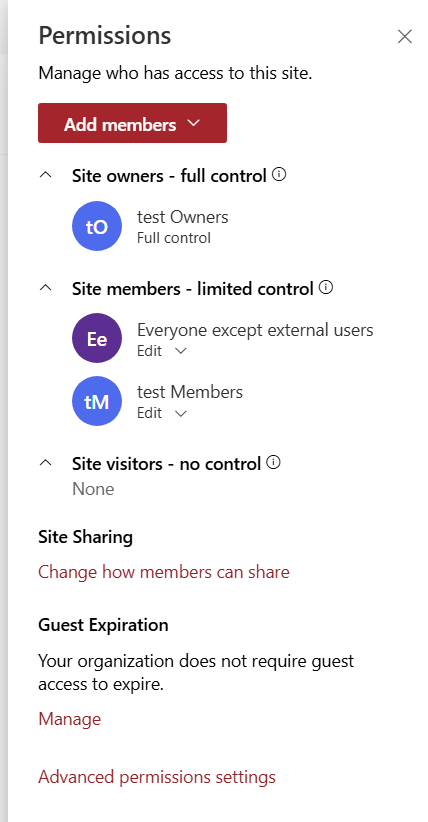This screenshot has width=428, height=822.
Task: Open Advanced permissions settings
Action: click(x=157, y=776)
